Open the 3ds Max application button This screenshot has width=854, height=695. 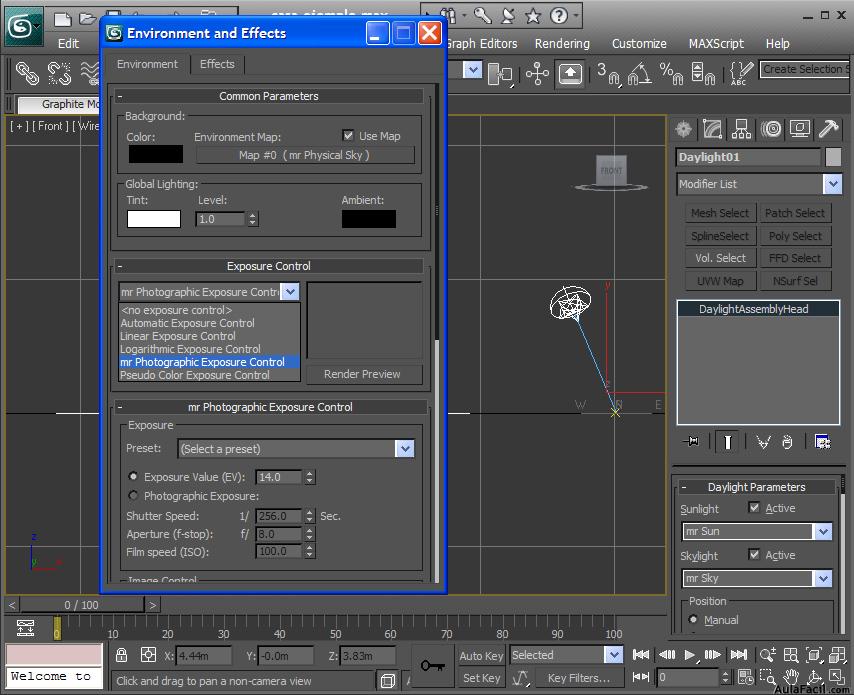(23, 26)
